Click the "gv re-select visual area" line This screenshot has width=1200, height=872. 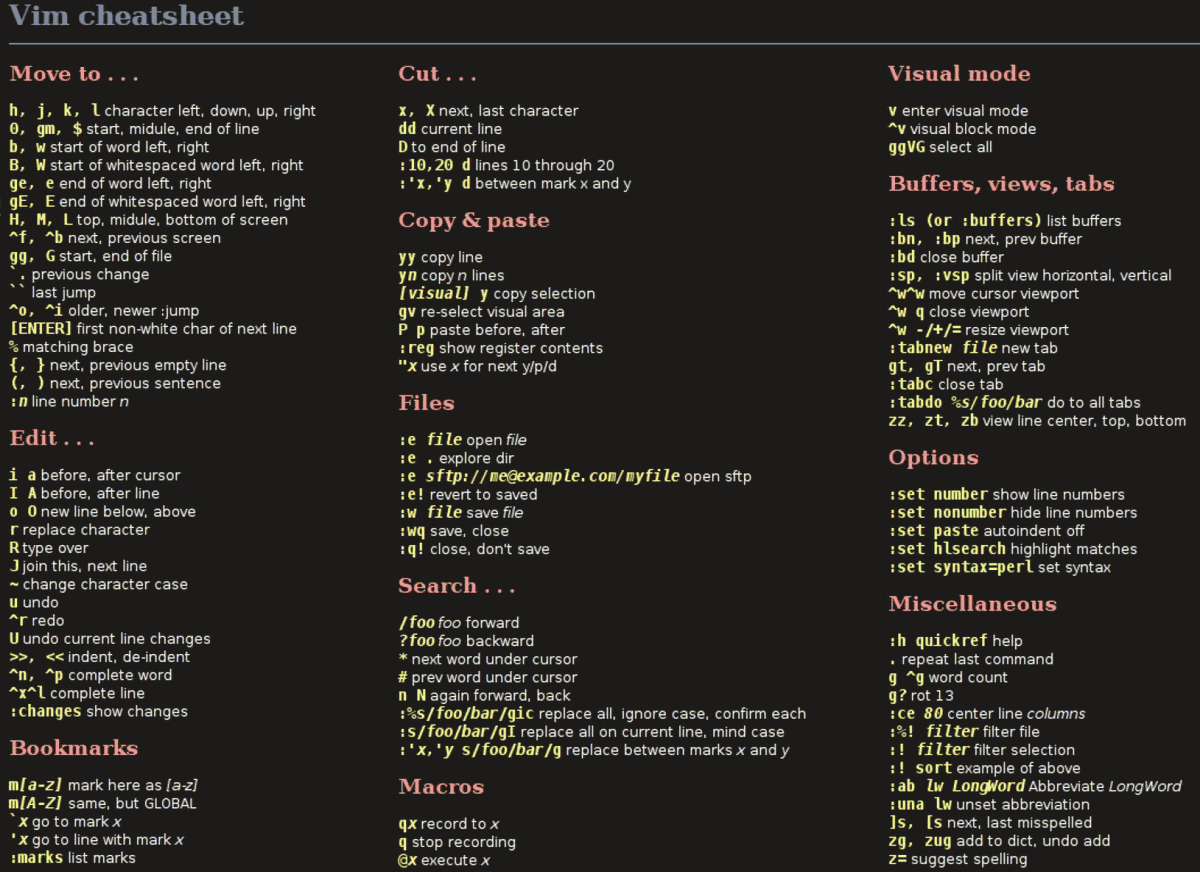click(481, 312)
